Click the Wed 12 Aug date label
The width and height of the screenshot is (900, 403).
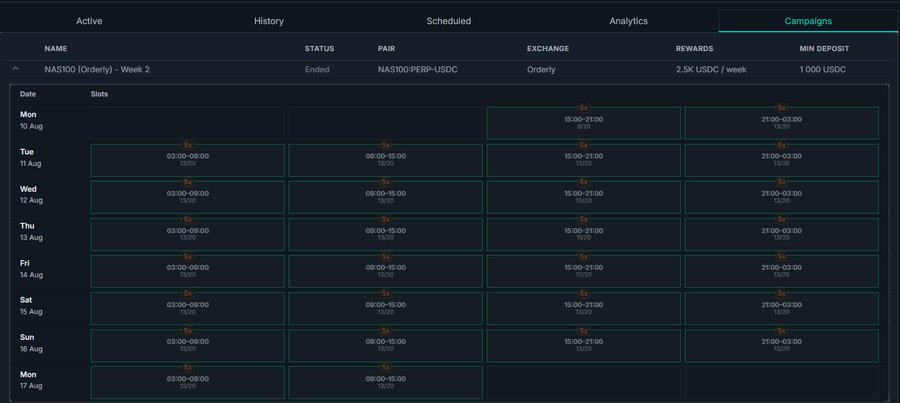click(31, 194)
